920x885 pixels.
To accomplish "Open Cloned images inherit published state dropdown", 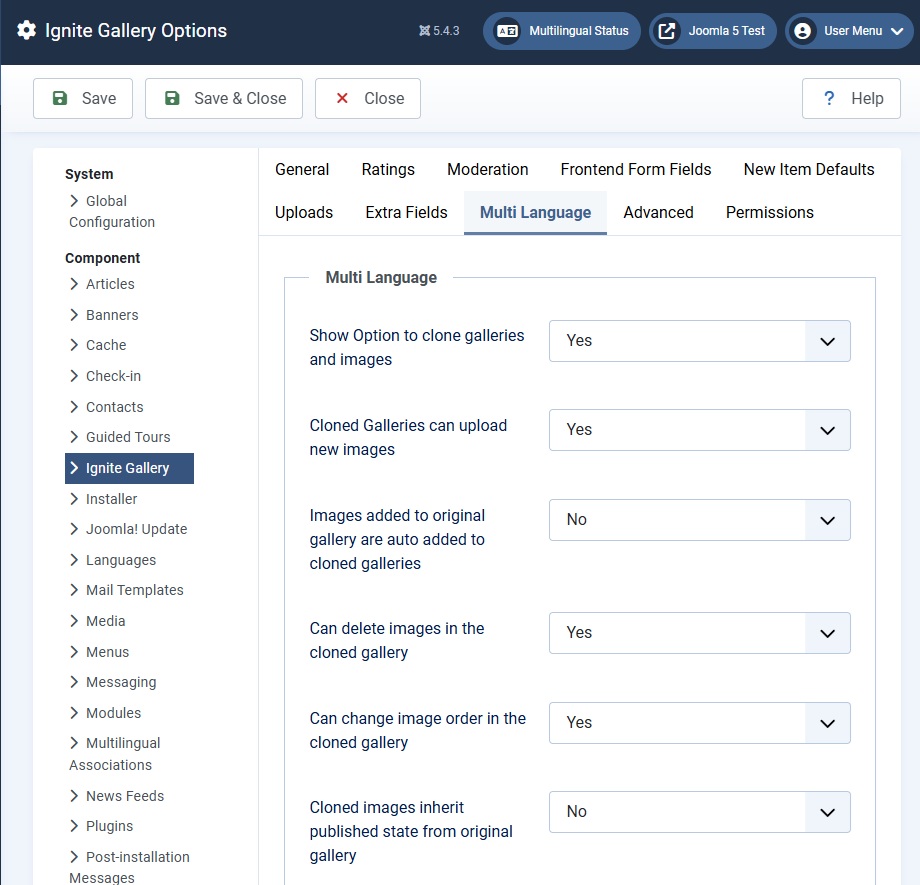I will (x=699, y=812).
